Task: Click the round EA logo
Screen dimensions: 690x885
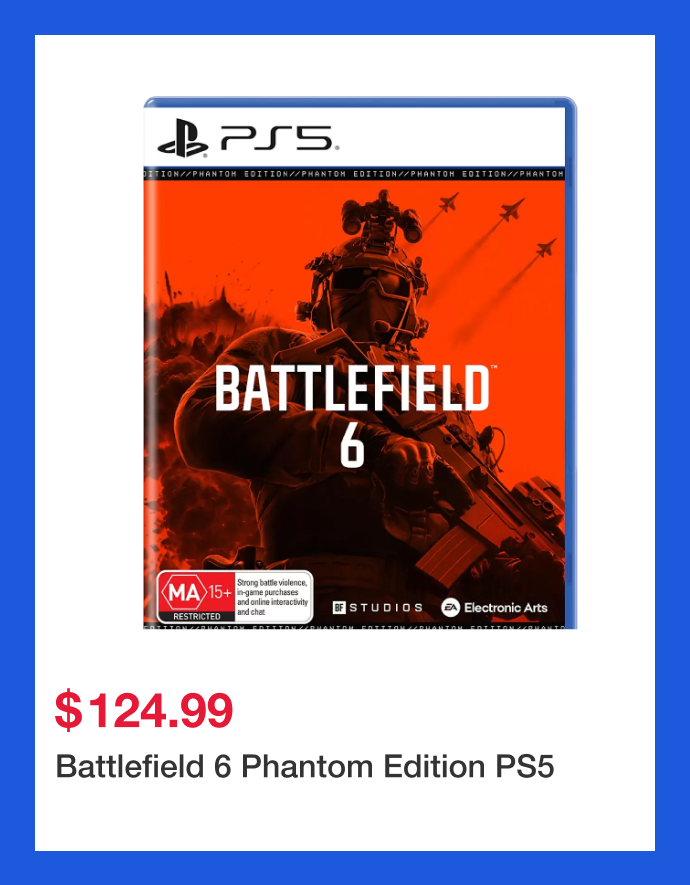Action: [451, 607]
